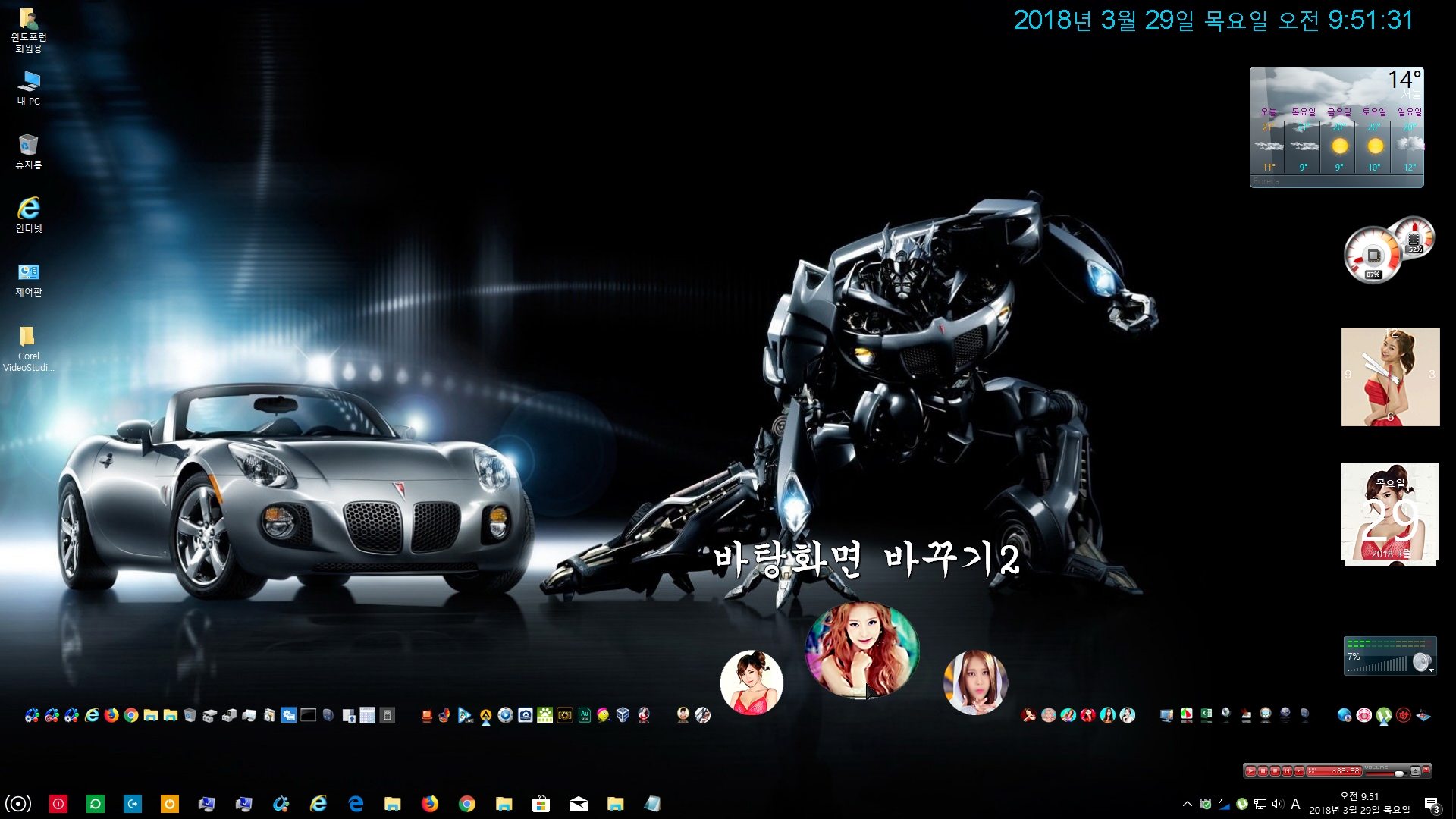Open Microsoft Store from the taskbar

(x=541, y=804)
